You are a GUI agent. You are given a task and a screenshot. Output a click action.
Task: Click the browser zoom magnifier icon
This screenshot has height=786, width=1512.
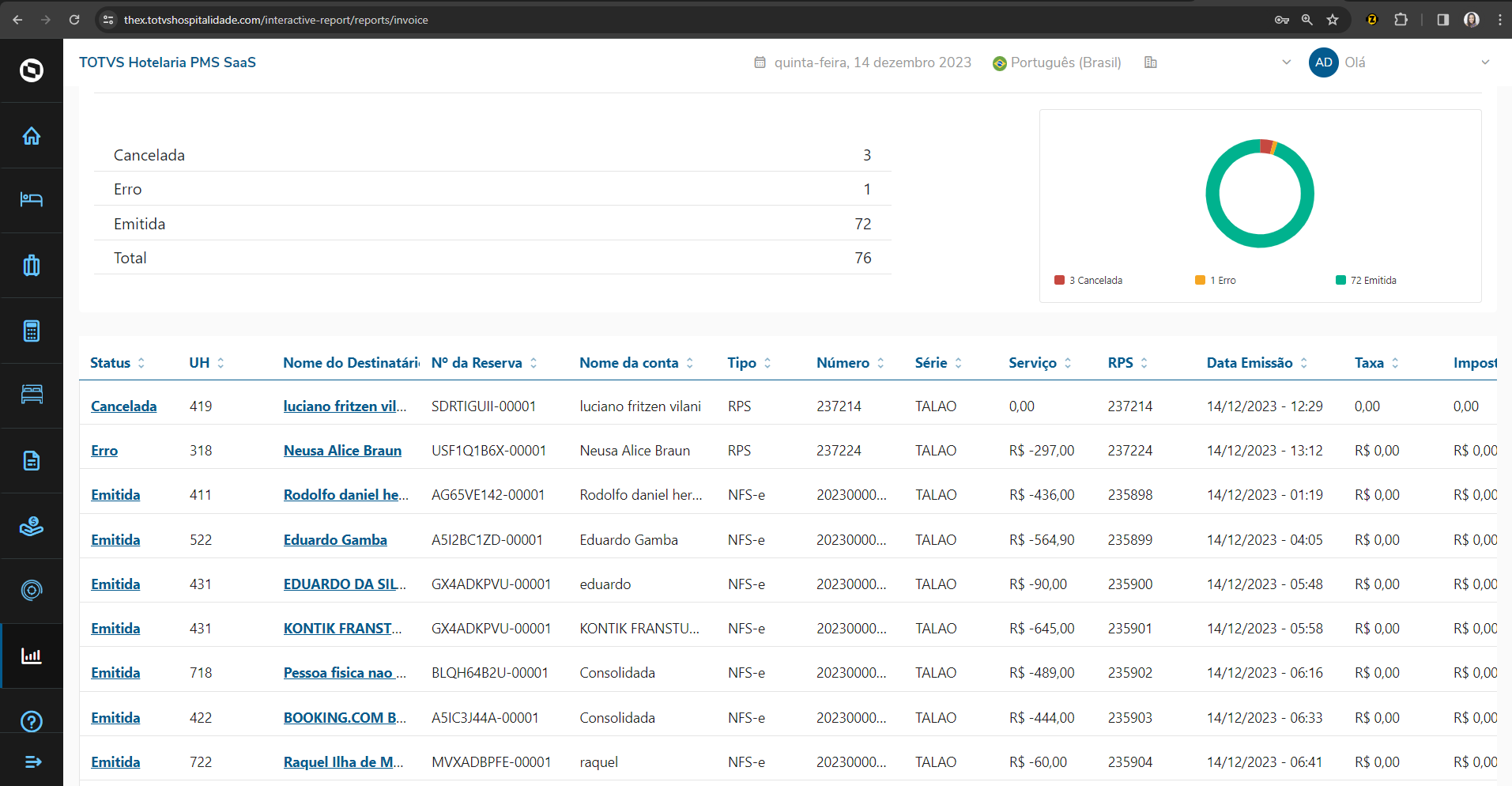pyautogui.click(x=1307, y=20)
